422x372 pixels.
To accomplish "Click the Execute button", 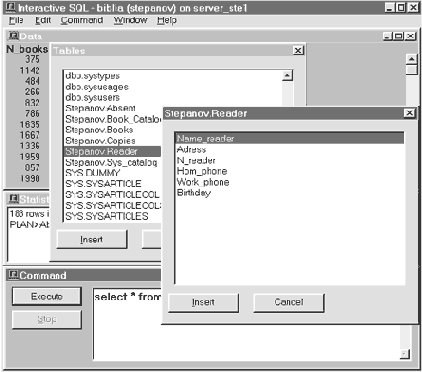I will pos(47,296).
